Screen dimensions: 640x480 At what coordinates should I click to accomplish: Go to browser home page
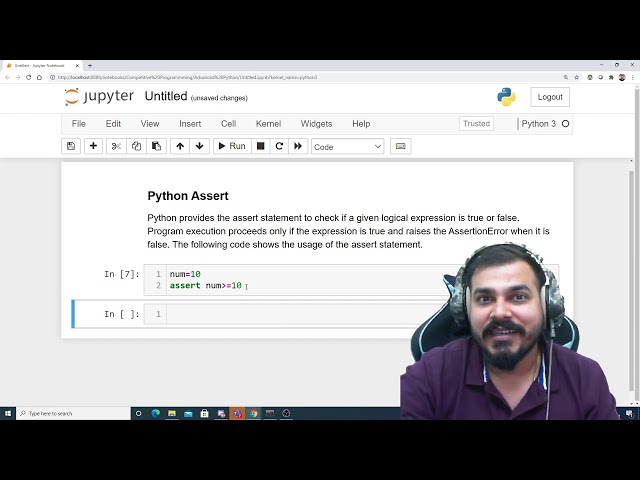coord(39,77)
